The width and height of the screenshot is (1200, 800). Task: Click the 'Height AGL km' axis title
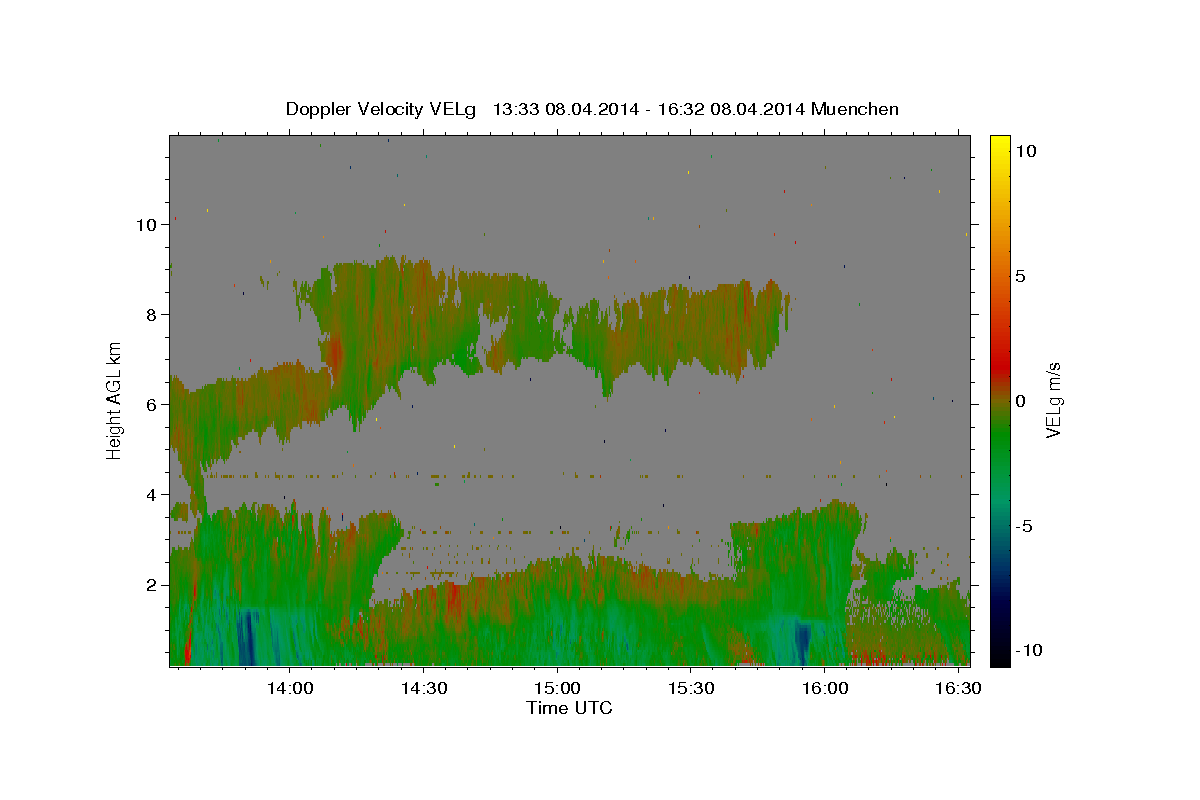tap(115, 401)
